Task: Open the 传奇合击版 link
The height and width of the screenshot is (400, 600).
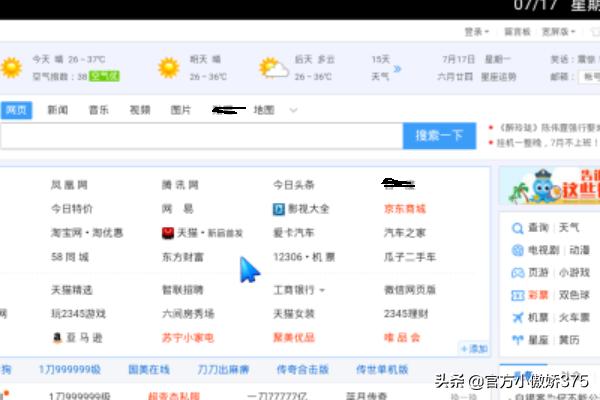Action: pyautogui.click(x=302, y=369)
